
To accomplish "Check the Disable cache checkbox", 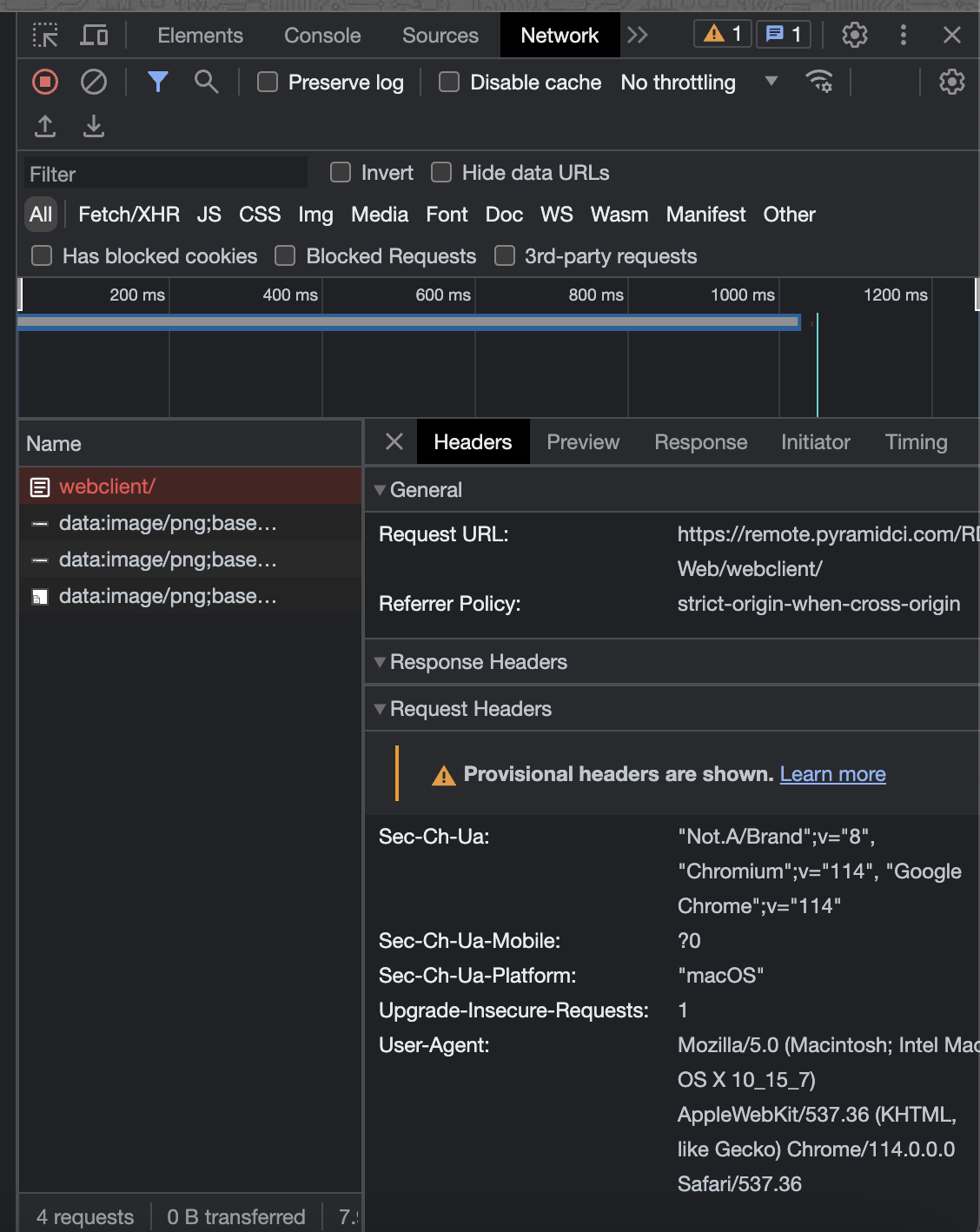I will [x=449, y=83].
